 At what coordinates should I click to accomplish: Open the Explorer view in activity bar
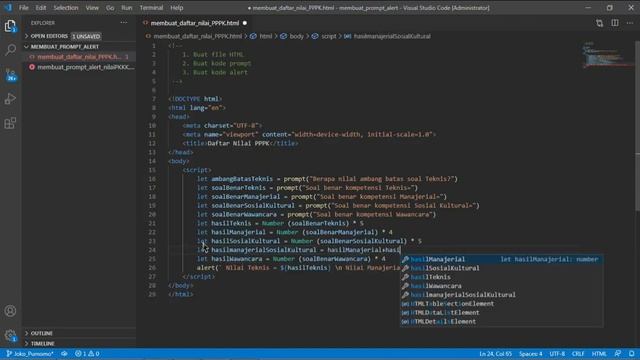point(10,26)
